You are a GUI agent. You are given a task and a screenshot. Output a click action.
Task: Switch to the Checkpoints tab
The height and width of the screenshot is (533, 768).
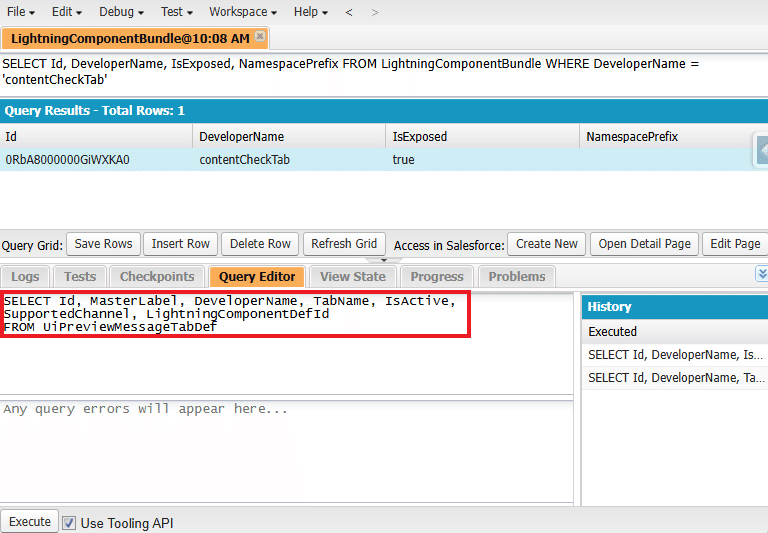(157, 277)
